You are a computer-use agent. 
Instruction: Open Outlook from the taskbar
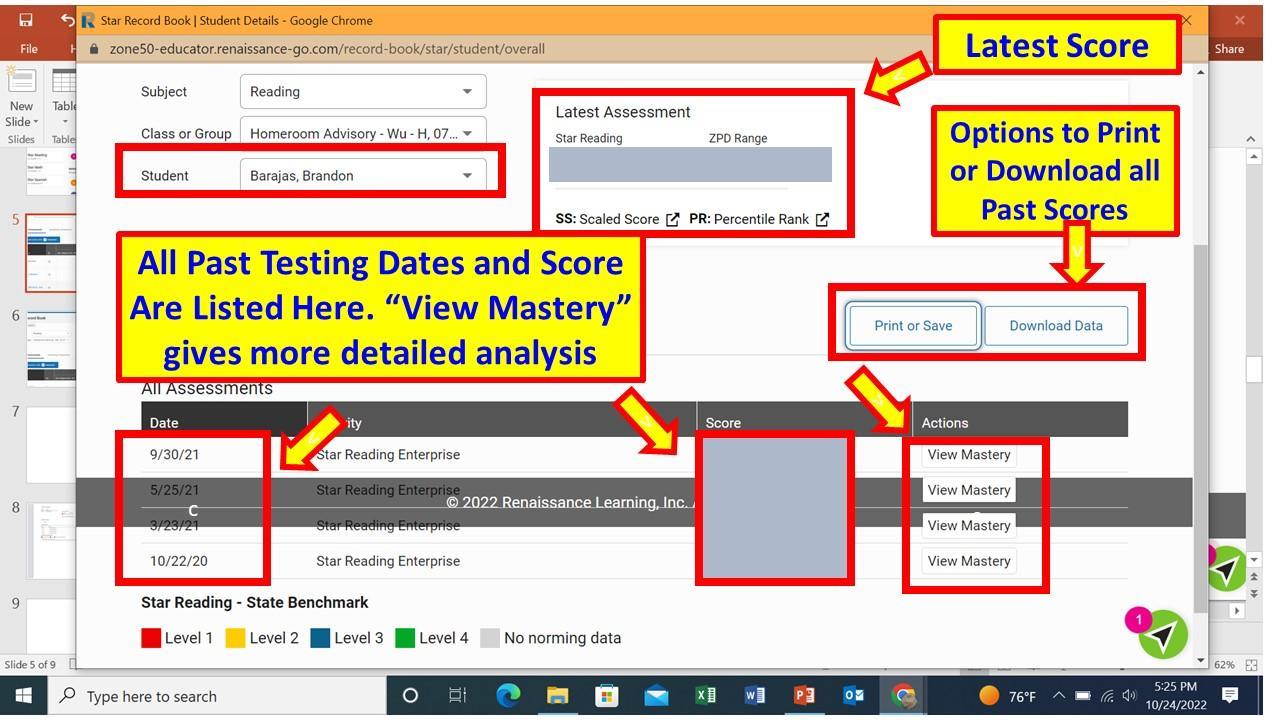(x=853, y=696)
